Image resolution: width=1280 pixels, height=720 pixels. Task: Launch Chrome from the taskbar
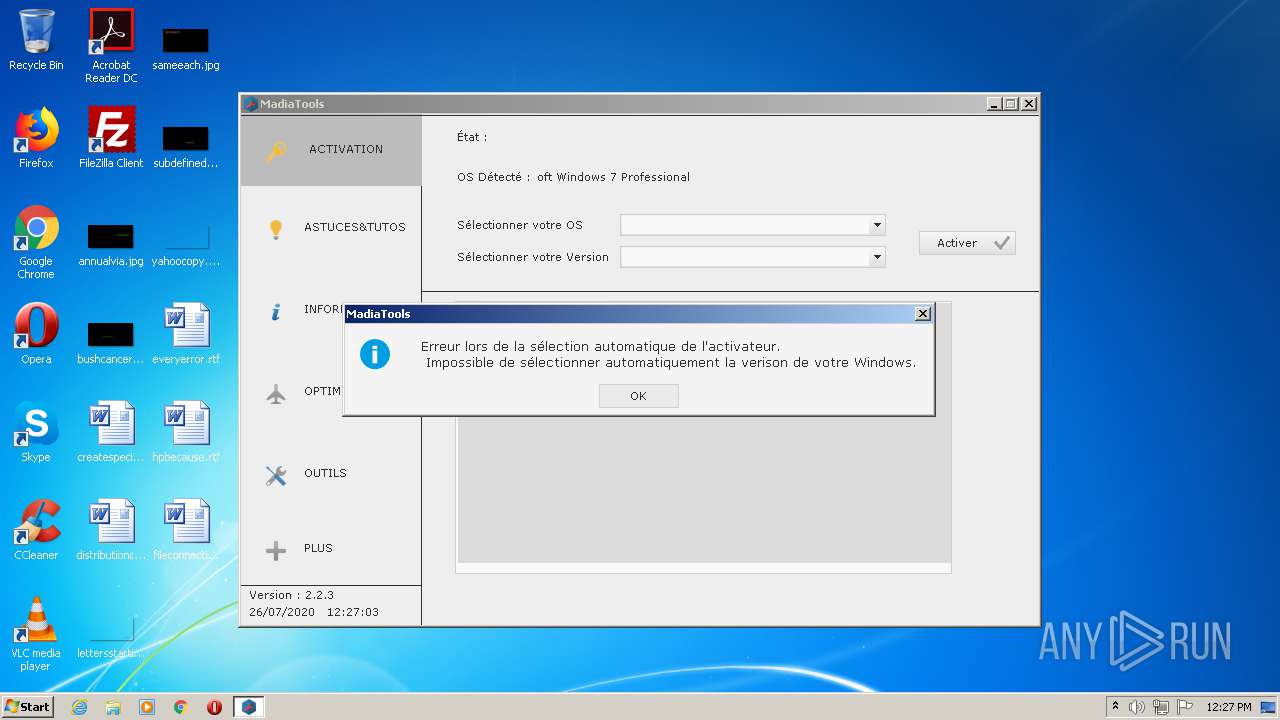(x=181, y=707)
